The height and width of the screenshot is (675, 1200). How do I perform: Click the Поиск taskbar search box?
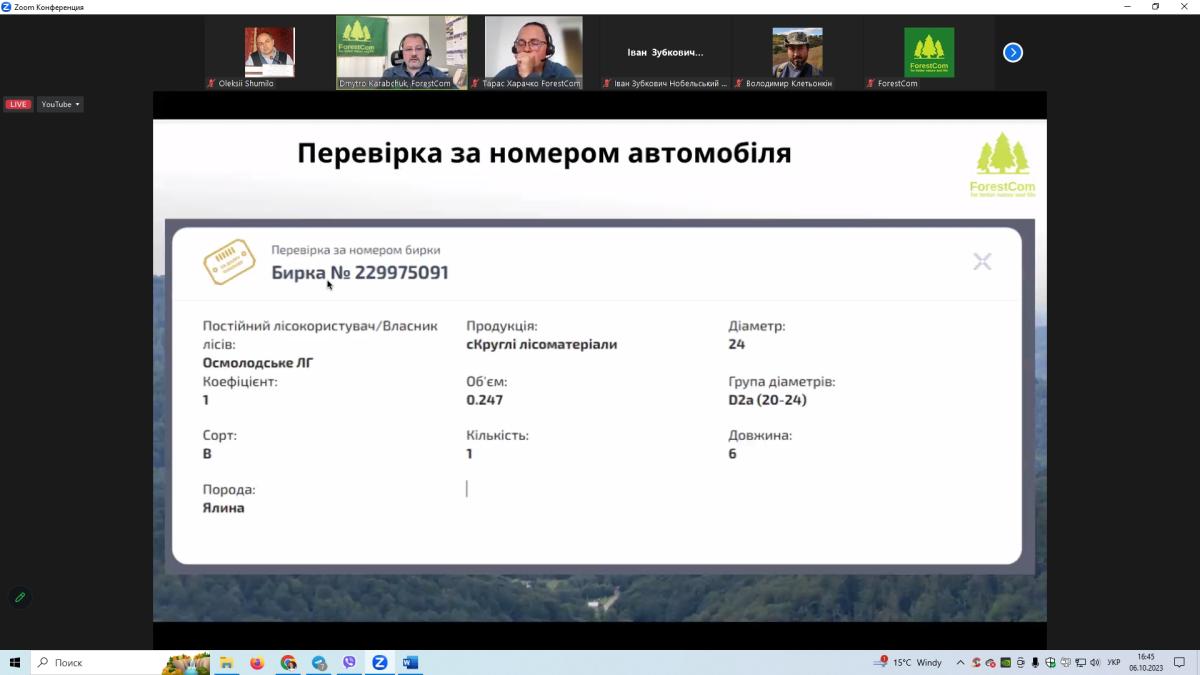[x=95, y=662]
